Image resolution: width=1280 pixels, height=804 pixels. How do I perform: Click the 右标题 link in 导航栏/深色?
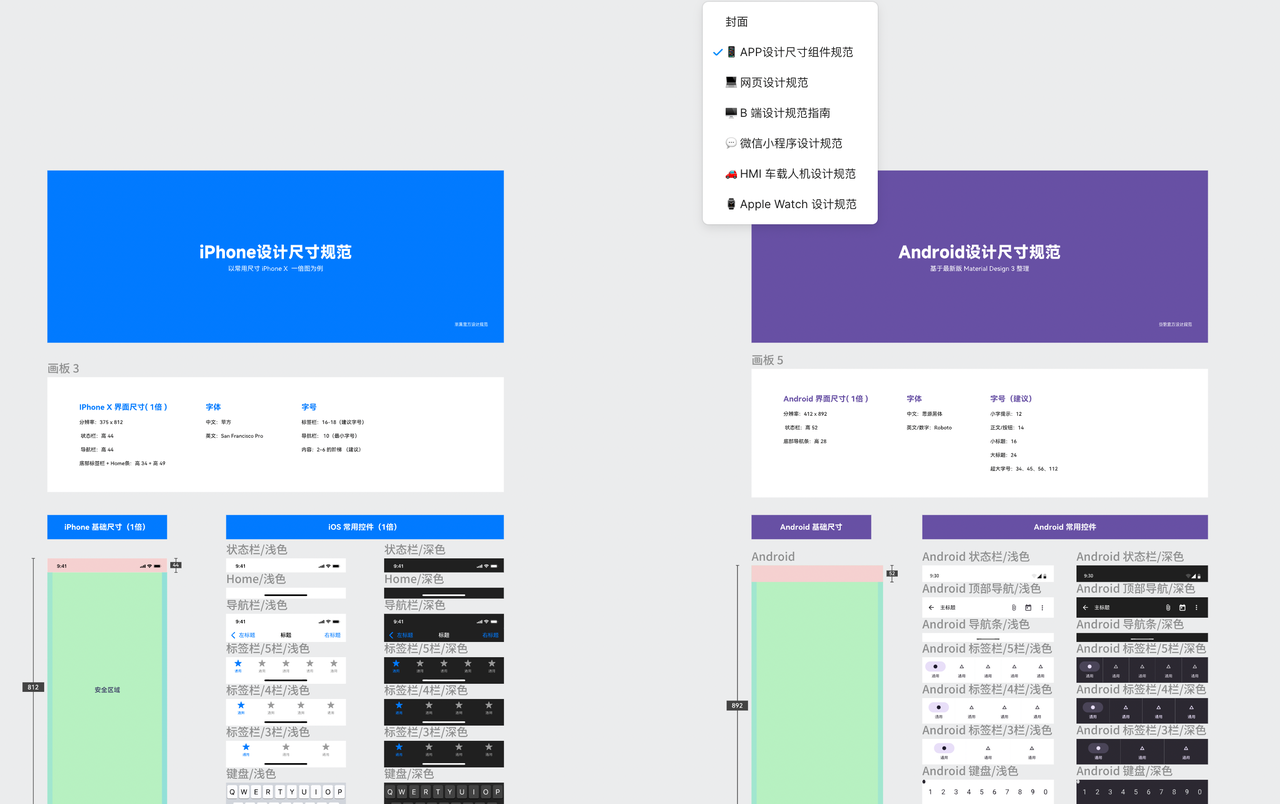[490, 635]
